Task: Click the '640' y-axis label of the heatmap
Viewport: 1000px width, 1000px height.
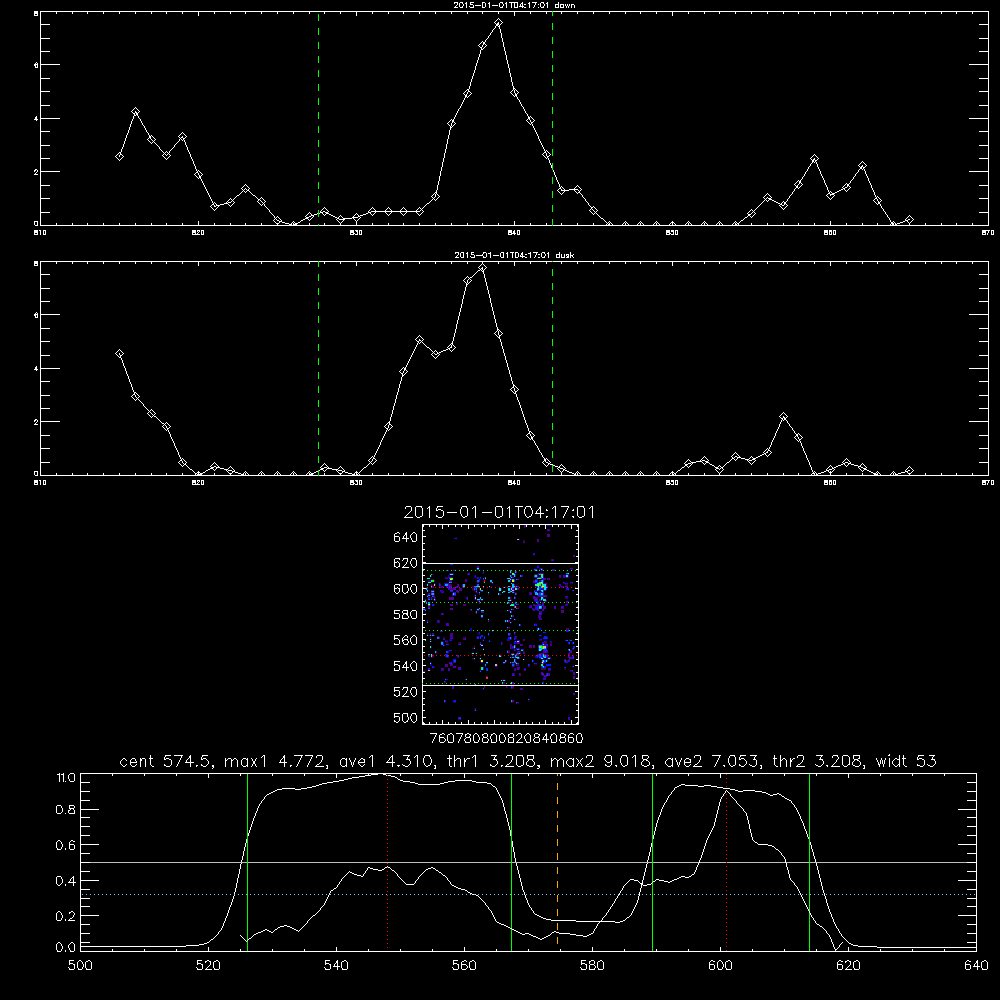Action: coord(406,537)
